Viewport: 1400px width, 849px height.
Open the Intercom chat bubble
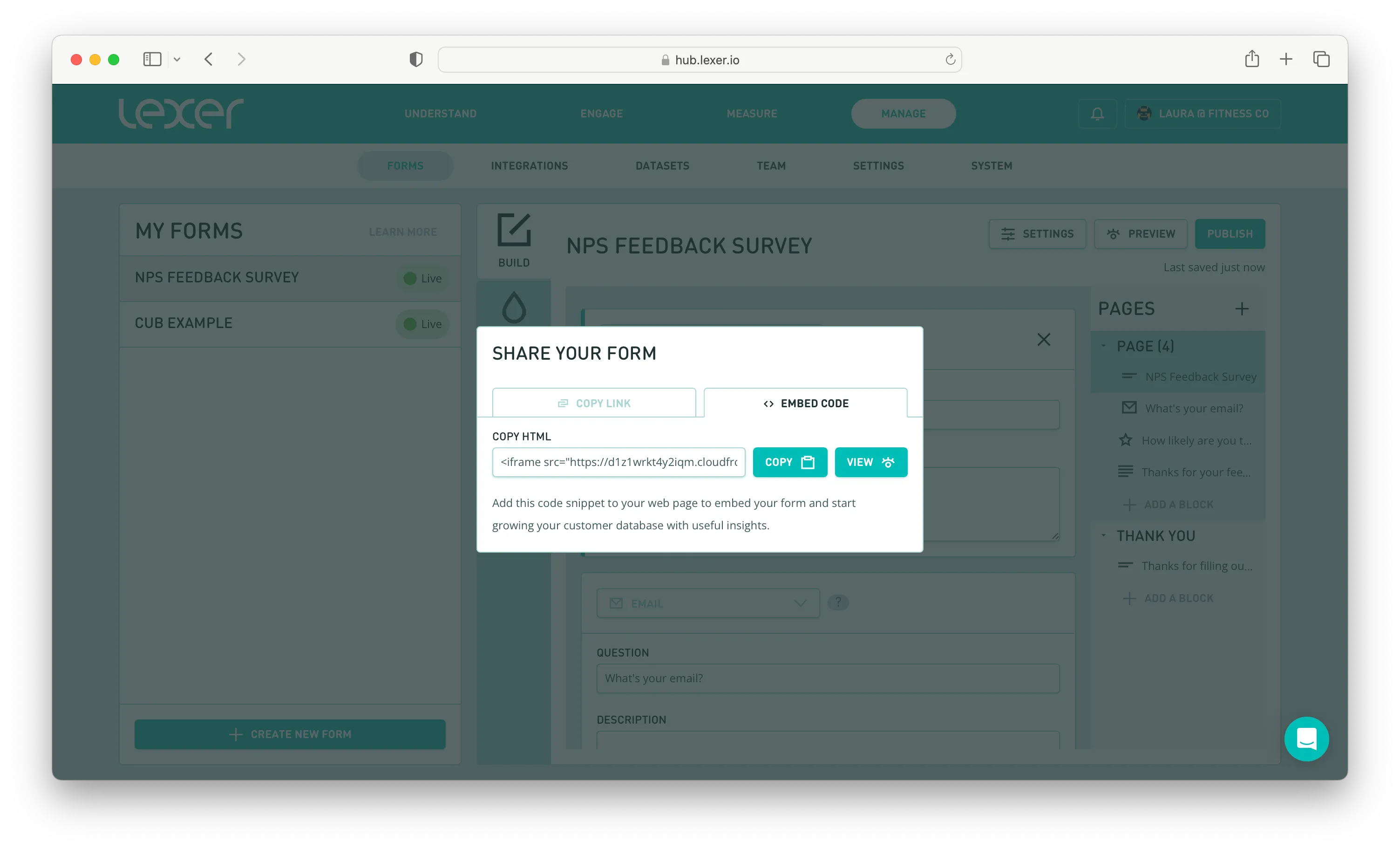coord(1305,739)
